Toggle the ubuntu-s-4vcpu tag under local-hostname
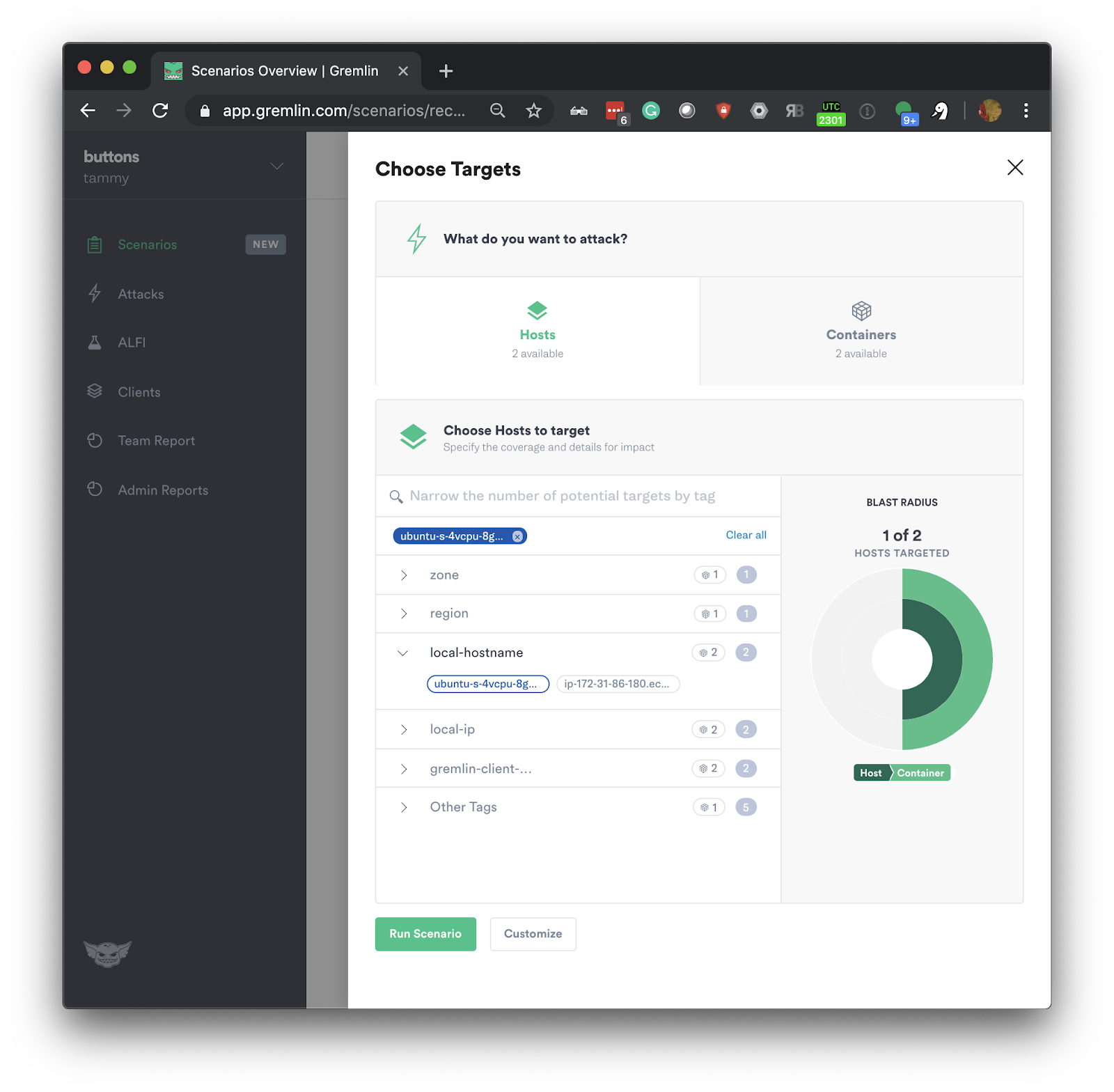 click(x=487, y=684)
